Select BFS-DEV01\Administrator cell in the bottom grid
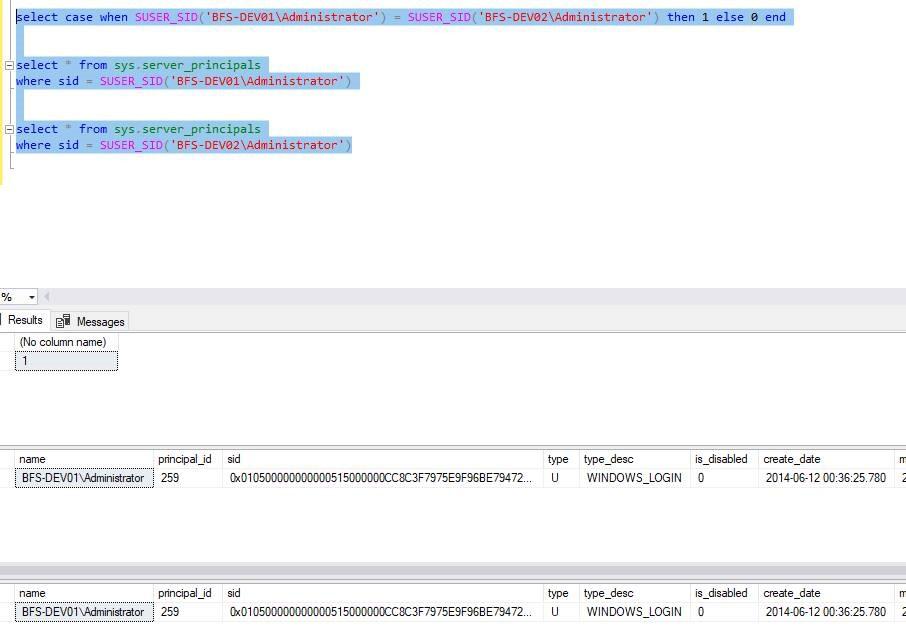Viewport: 906px width, 643px height. coord(84,612)
